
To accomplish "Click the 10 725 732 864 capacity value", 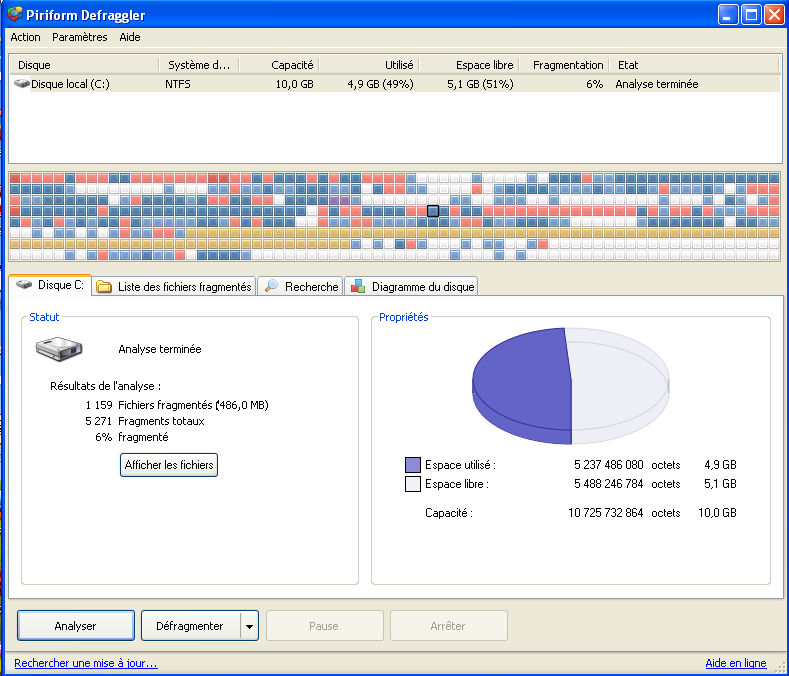I will coord(605,513).
